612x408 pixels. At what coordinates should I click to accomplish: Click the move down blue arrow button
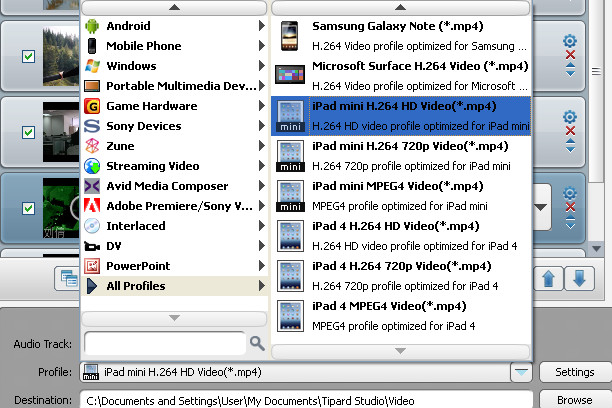[579, 279]
